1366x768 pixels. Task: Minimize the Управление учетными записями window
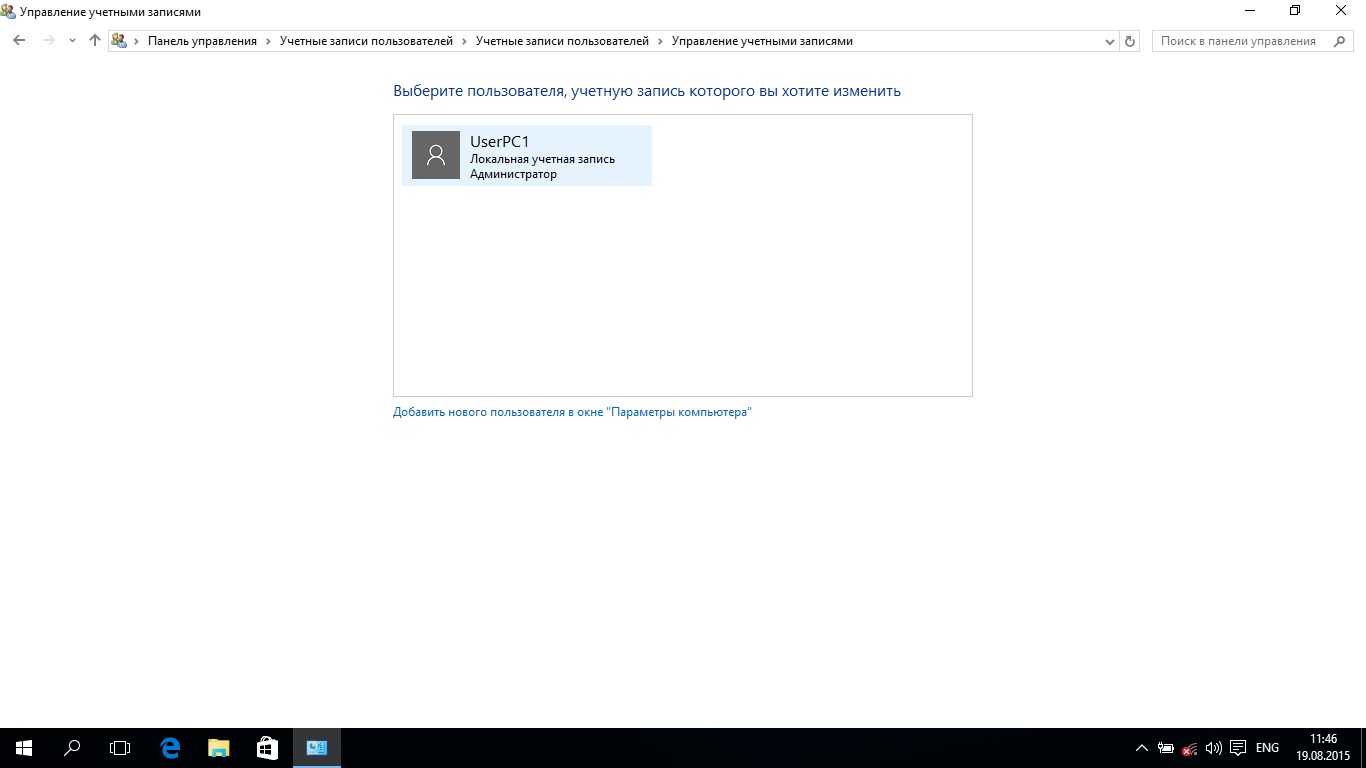coord(1250,11)
